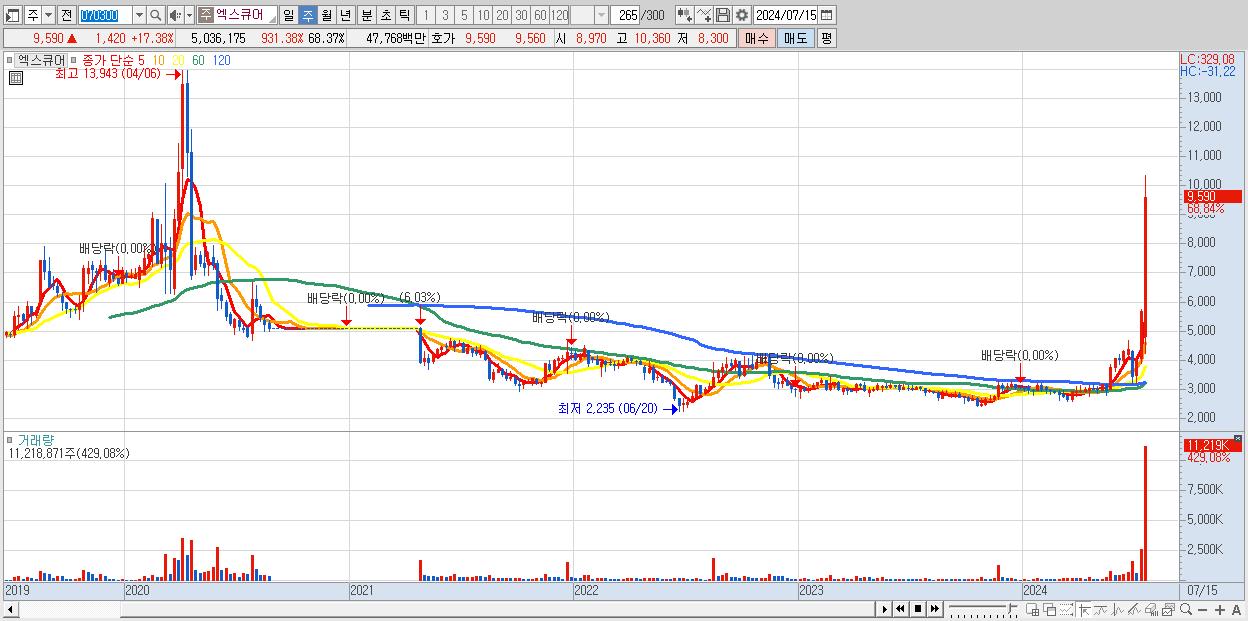Viewport: 1248px width, 621px height.
Task: Select the 10 interval button
Action: [483, 15]
